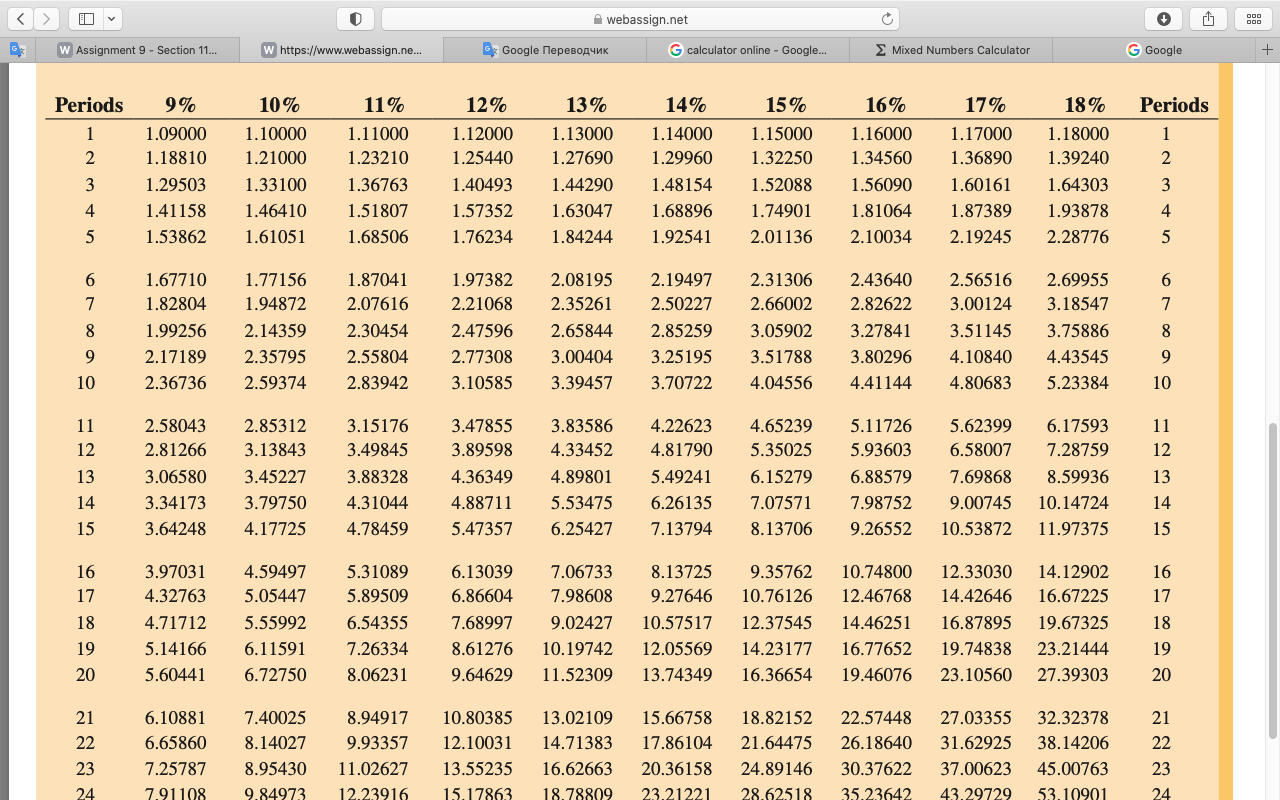The image size is (1280, 800).
Task: Click the table value 1.36763
Action: 378,185
